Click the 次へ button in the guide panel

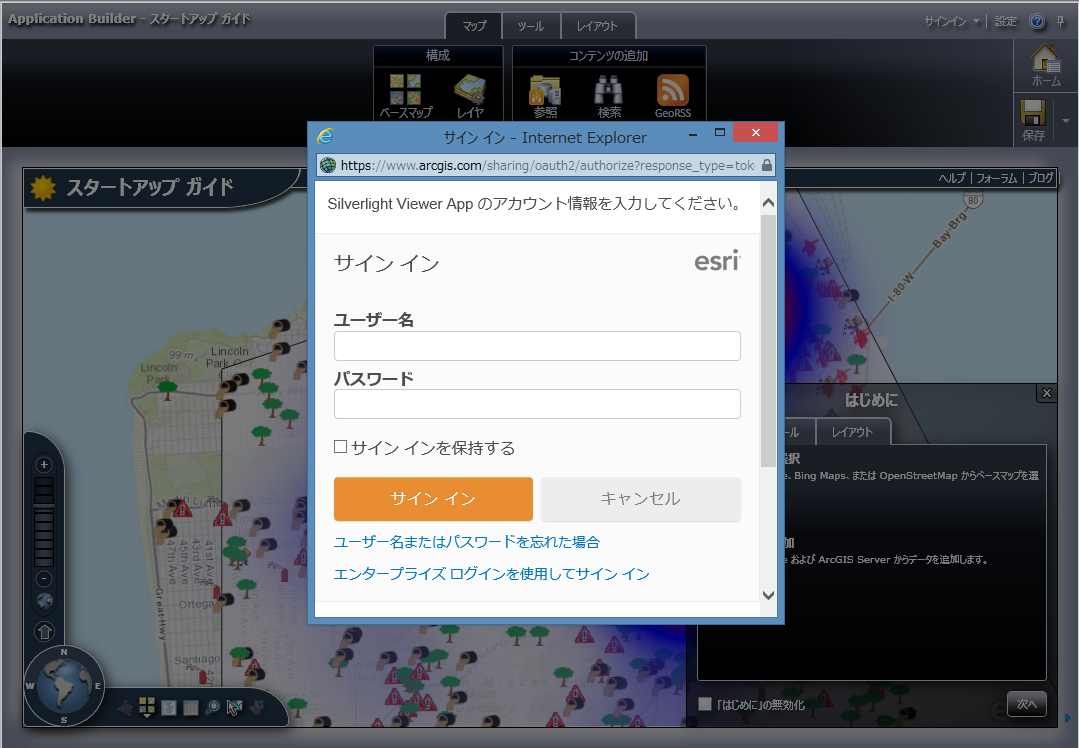(x=1027, y=704)
